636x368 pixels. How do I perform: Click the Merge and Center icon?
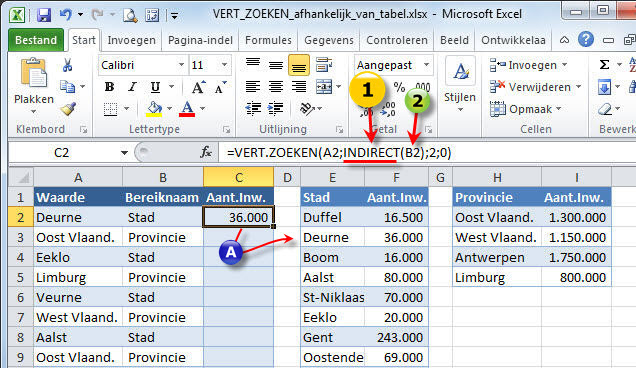tap(324, 87)
